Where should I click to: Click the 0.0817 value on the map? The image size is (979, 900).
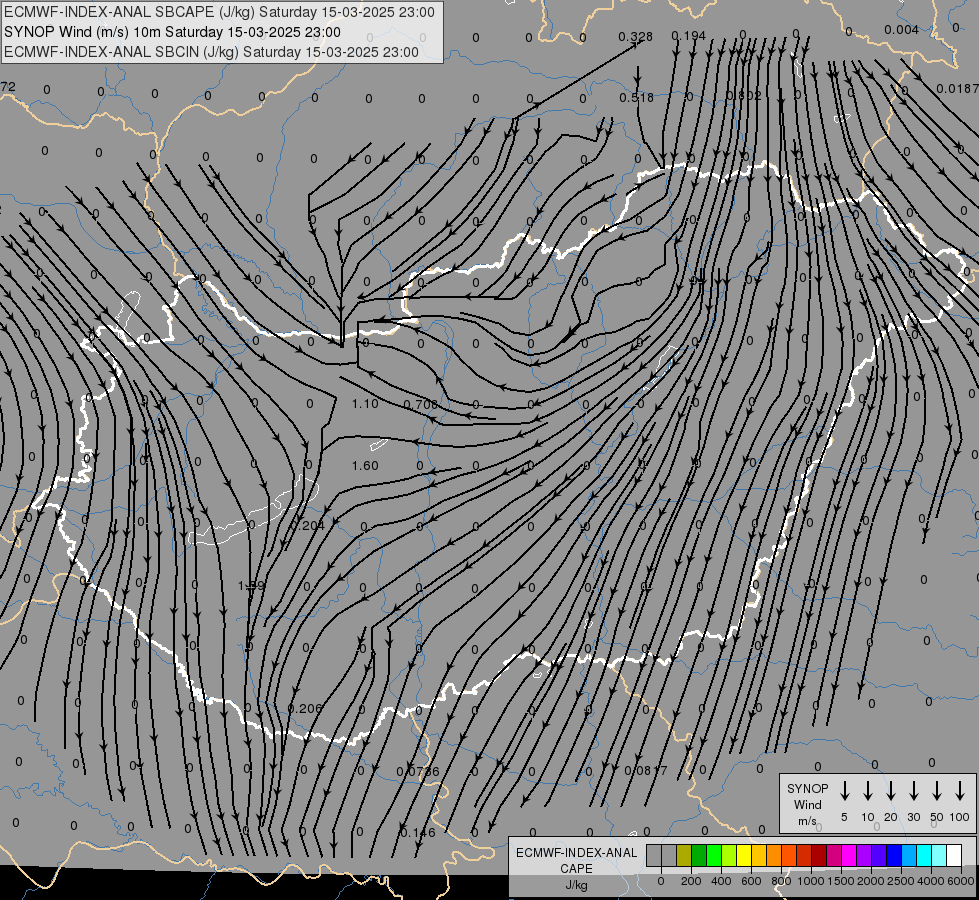tap(646, 771)
